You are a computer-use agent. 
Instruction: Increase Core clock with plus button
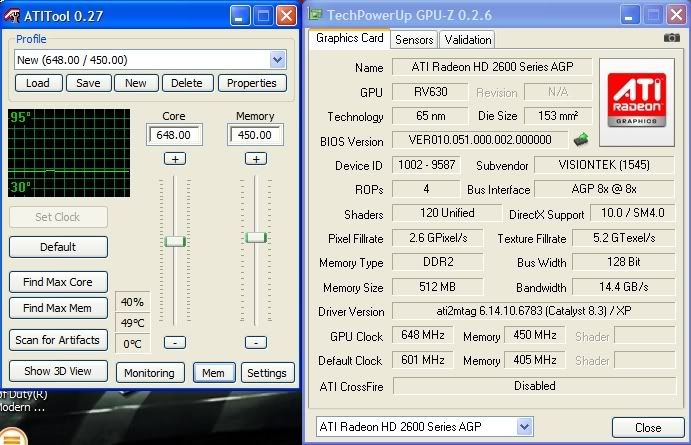point(175,159)
